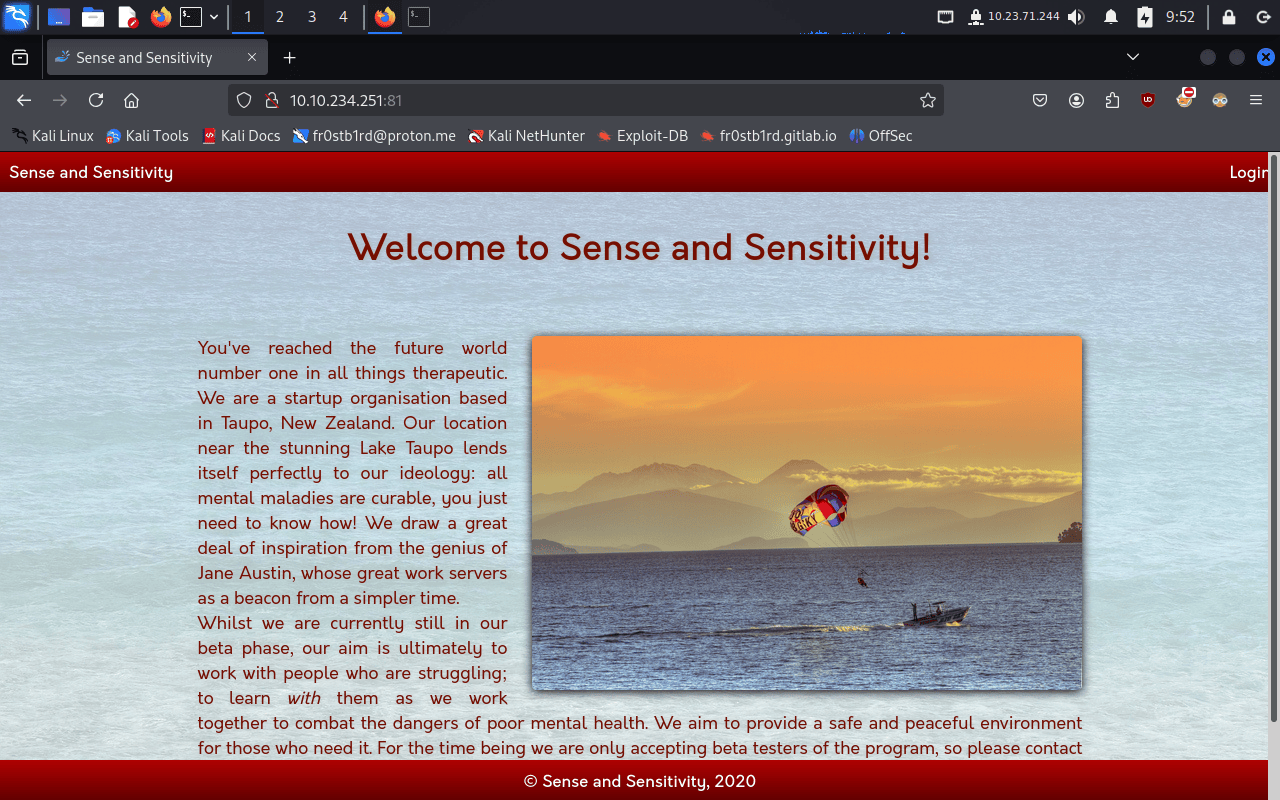Mute audio via the panel volume icon
This screenshot has width=1280, height=800.
point(1076,17)
